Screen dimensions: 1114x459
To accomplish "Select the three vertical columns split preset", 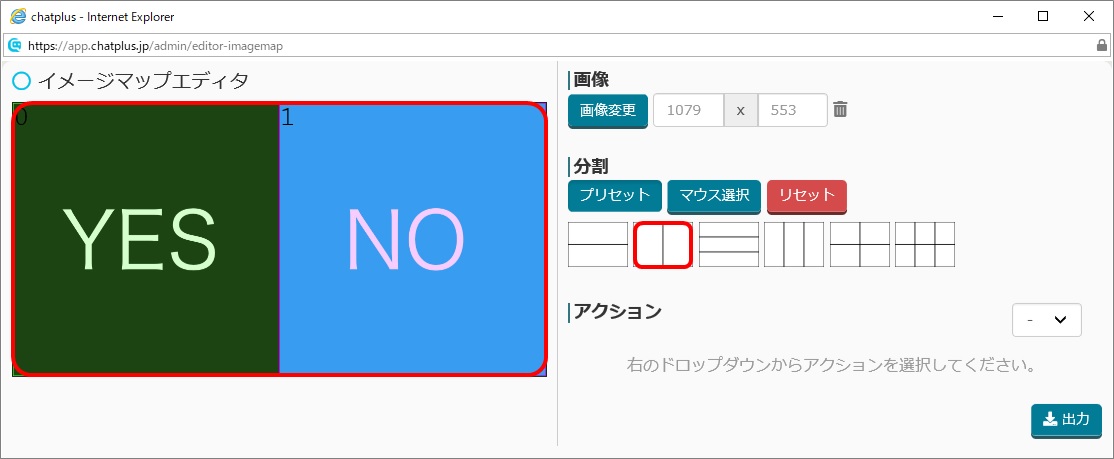I will pyautogui.click(x=794, y=244).
